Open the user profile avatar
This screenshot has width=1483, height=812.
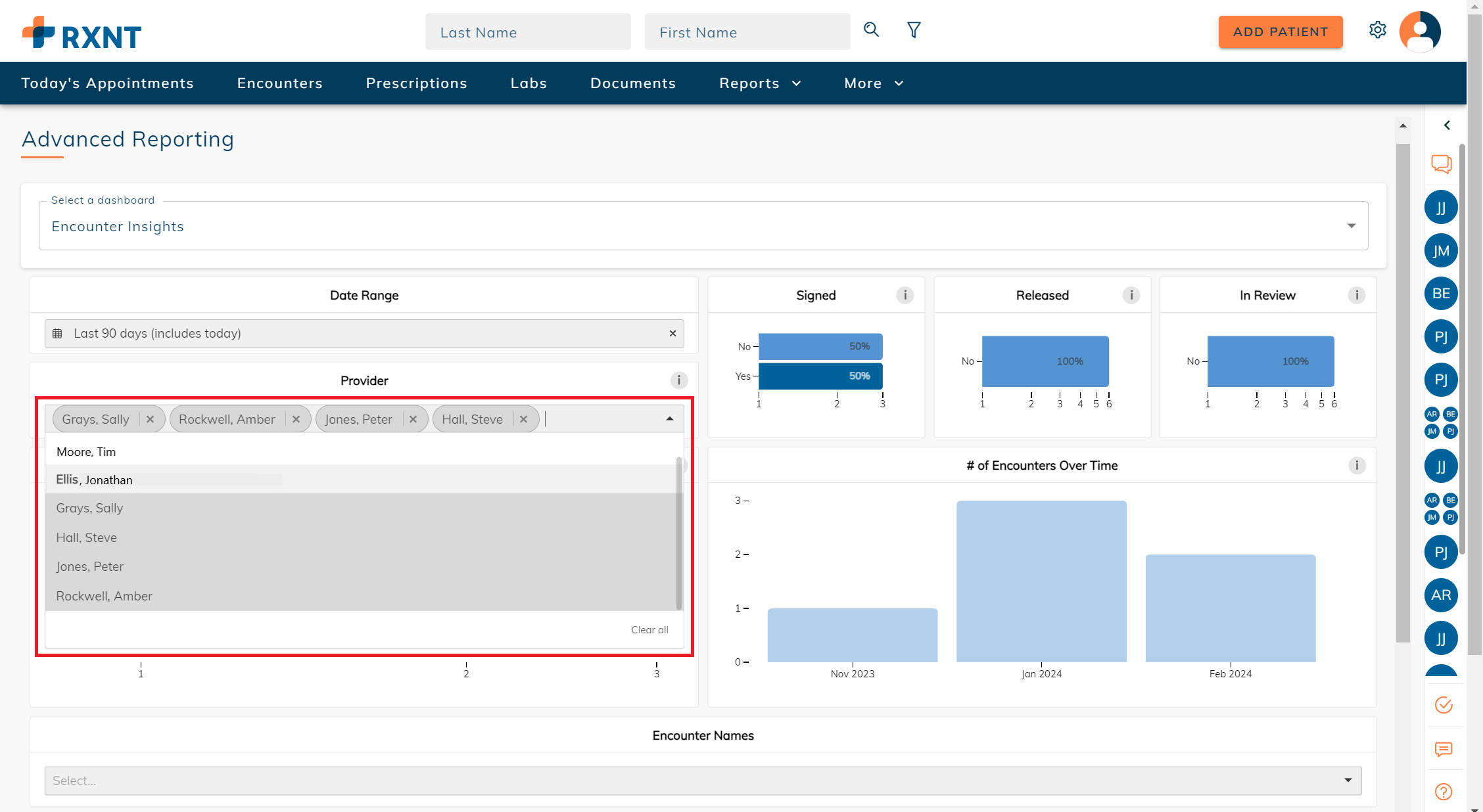tap(1420, 31)
